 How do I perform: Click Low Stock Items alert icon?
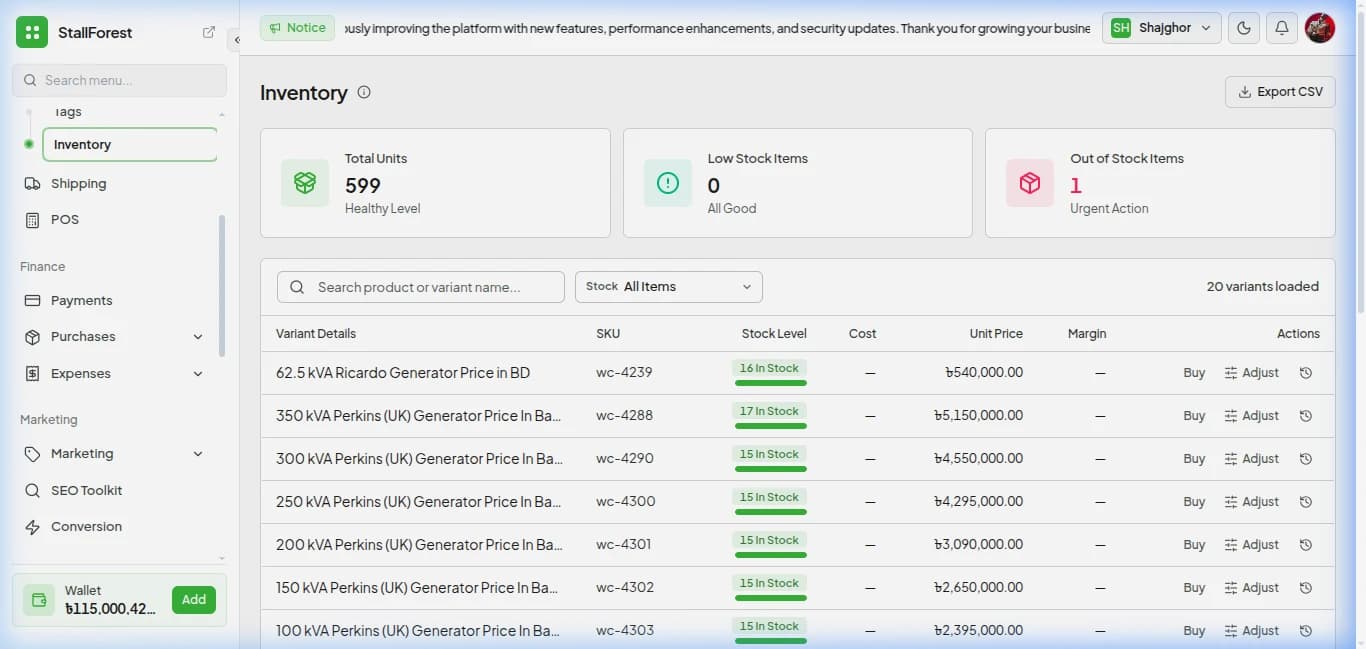tap(668, 183)
